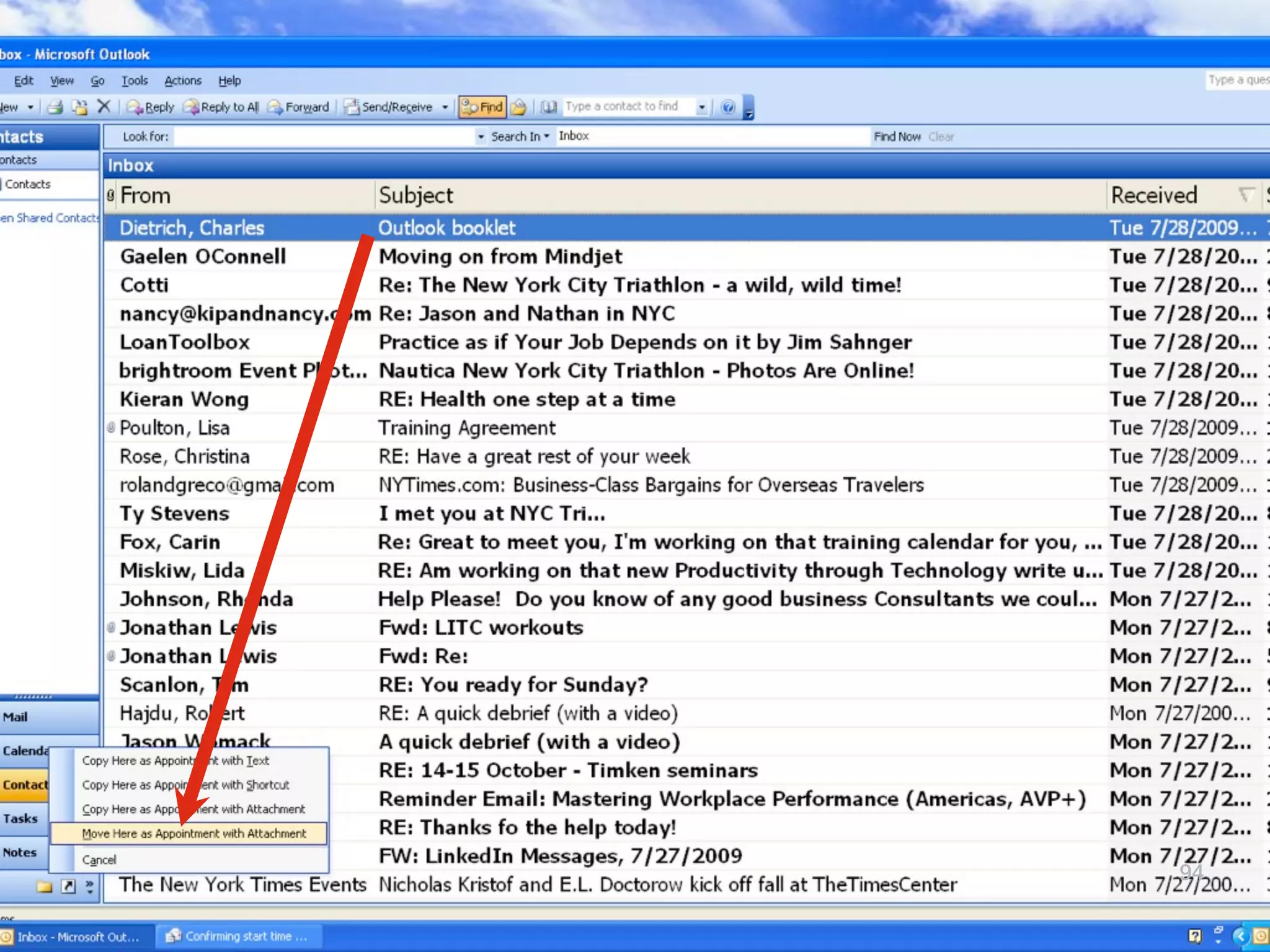This screenshot has height=952, width=1270.
Task: Click the Delete X icon
Action: [x=104, y=107]
